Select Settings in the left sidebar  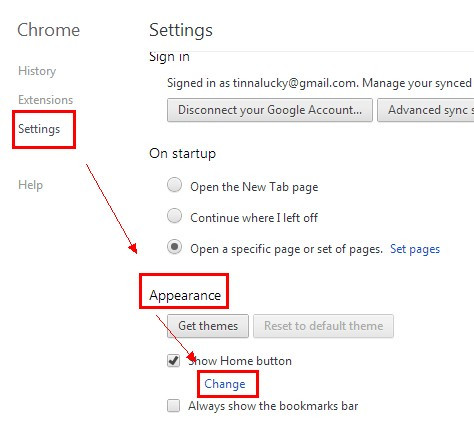tap(39, 129)
